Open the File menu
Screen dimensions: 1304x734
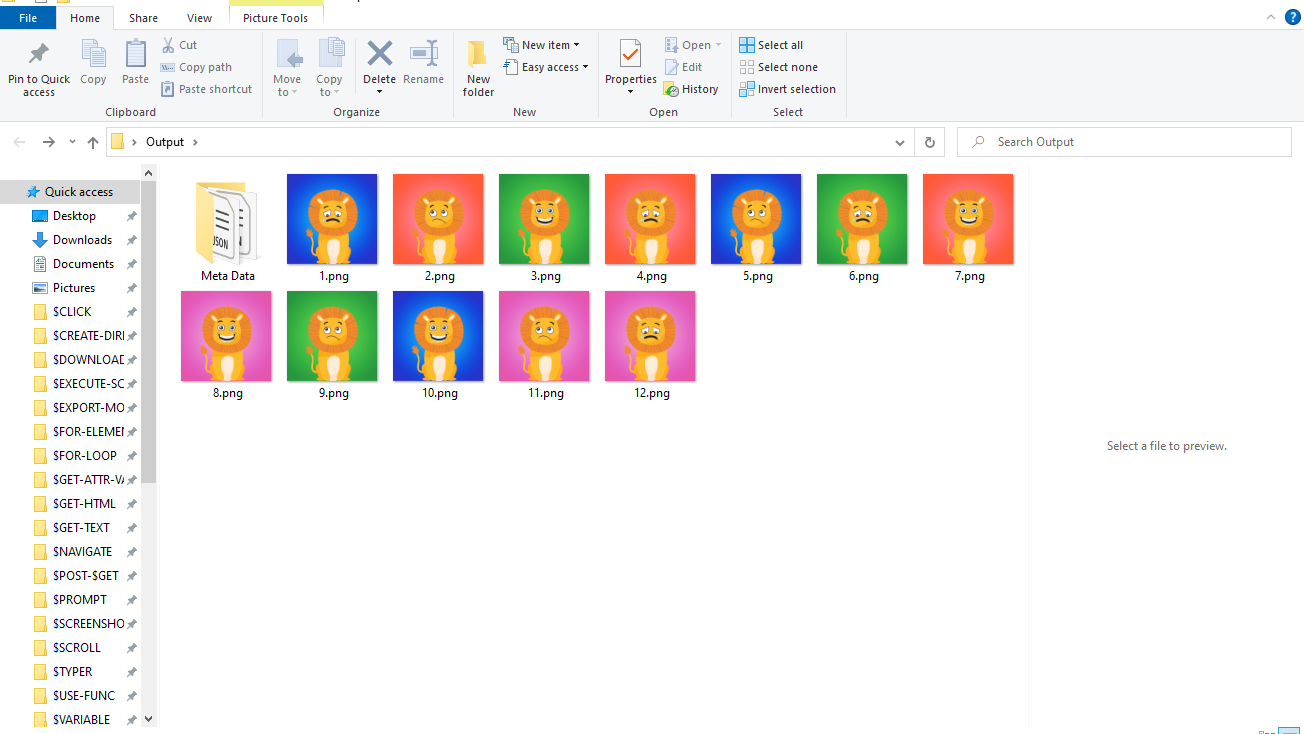click(28, 18)
